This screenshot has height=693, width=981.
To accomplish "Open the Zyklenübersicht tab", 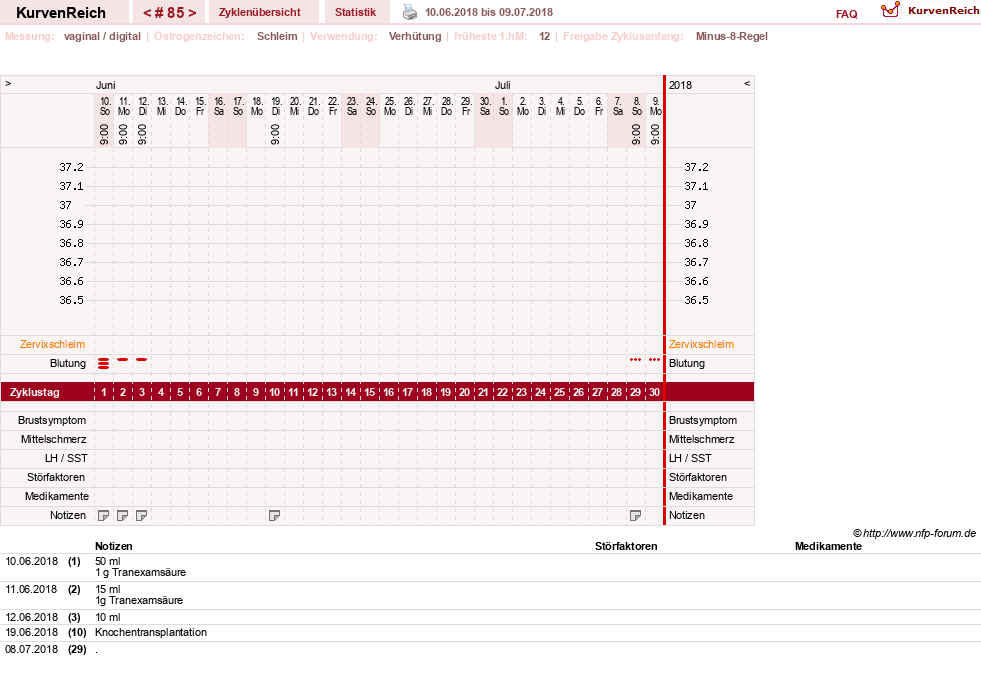I will [260, 12].
